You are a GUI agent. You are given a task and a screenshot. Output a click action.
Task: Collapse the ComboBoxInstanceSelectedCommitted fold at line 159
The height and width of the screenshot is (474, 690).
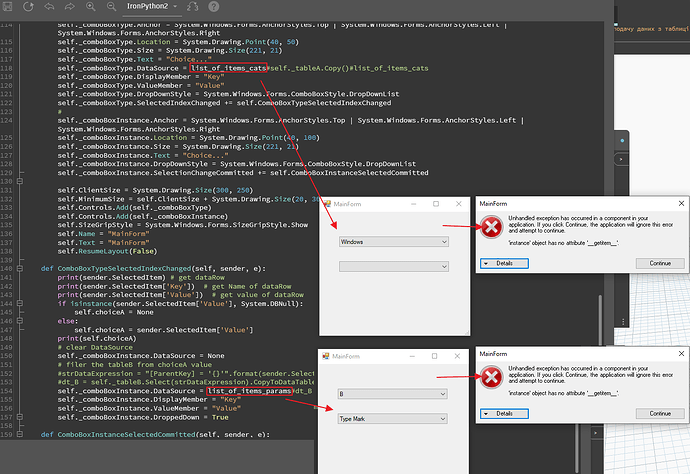(x=20, y=434)
